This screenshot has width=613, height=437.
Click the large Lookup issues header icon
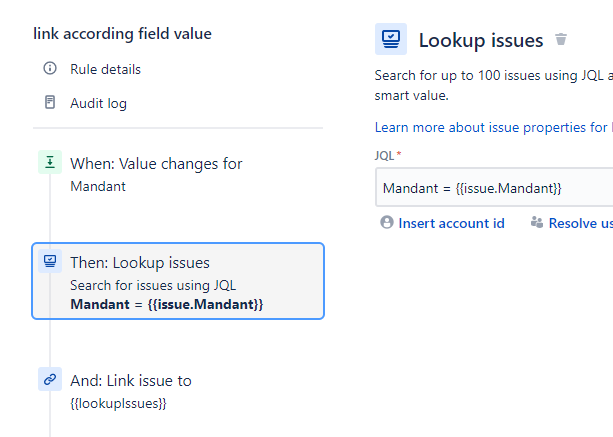click(x=391, y=40)
